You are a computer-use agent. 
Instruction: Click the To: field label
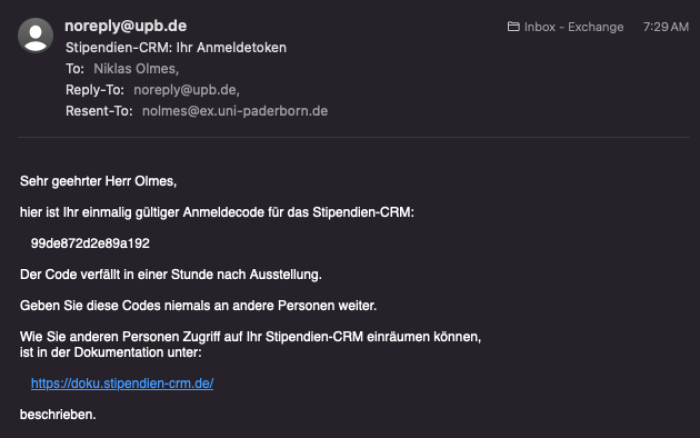coord(75,69)
